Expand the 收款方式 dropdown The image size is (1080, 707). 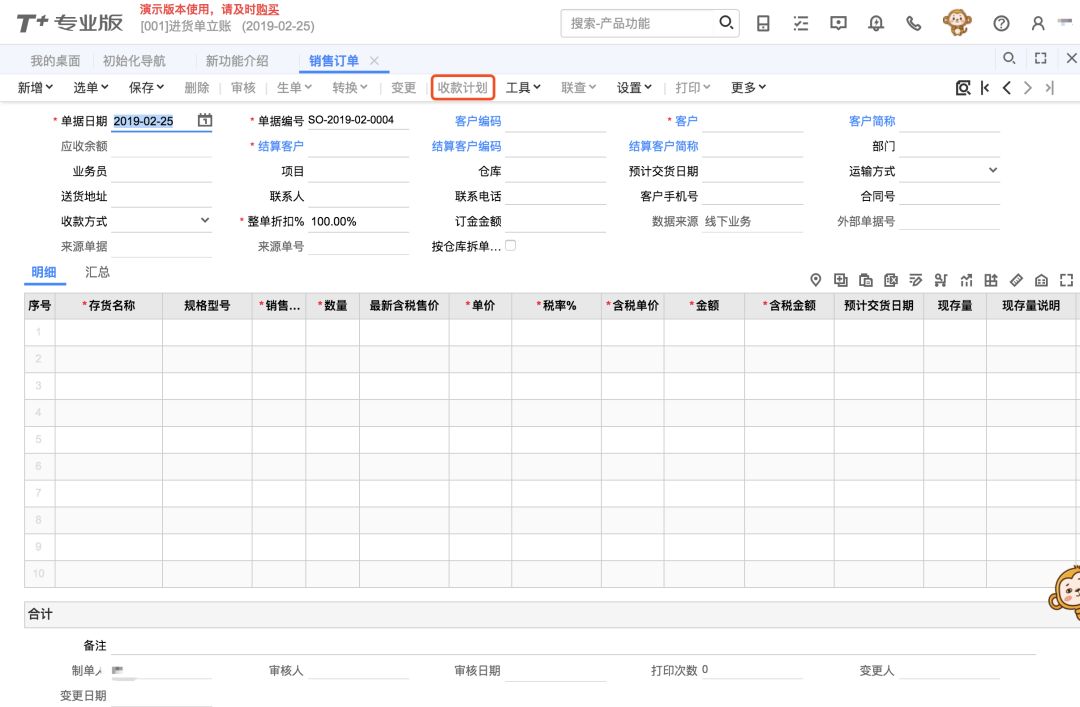pos(205,221)
